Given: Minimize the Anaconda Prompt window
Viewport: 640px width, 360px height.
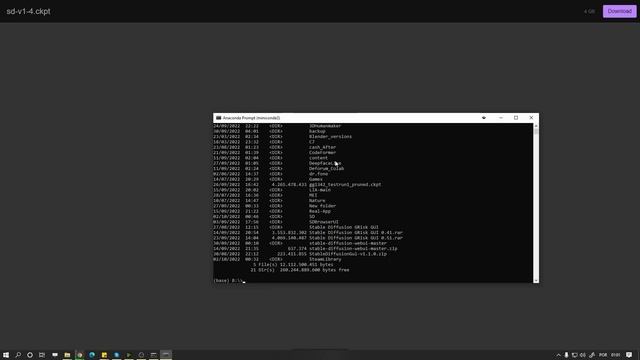Looking at the screenshot, I should pos(501,118).
